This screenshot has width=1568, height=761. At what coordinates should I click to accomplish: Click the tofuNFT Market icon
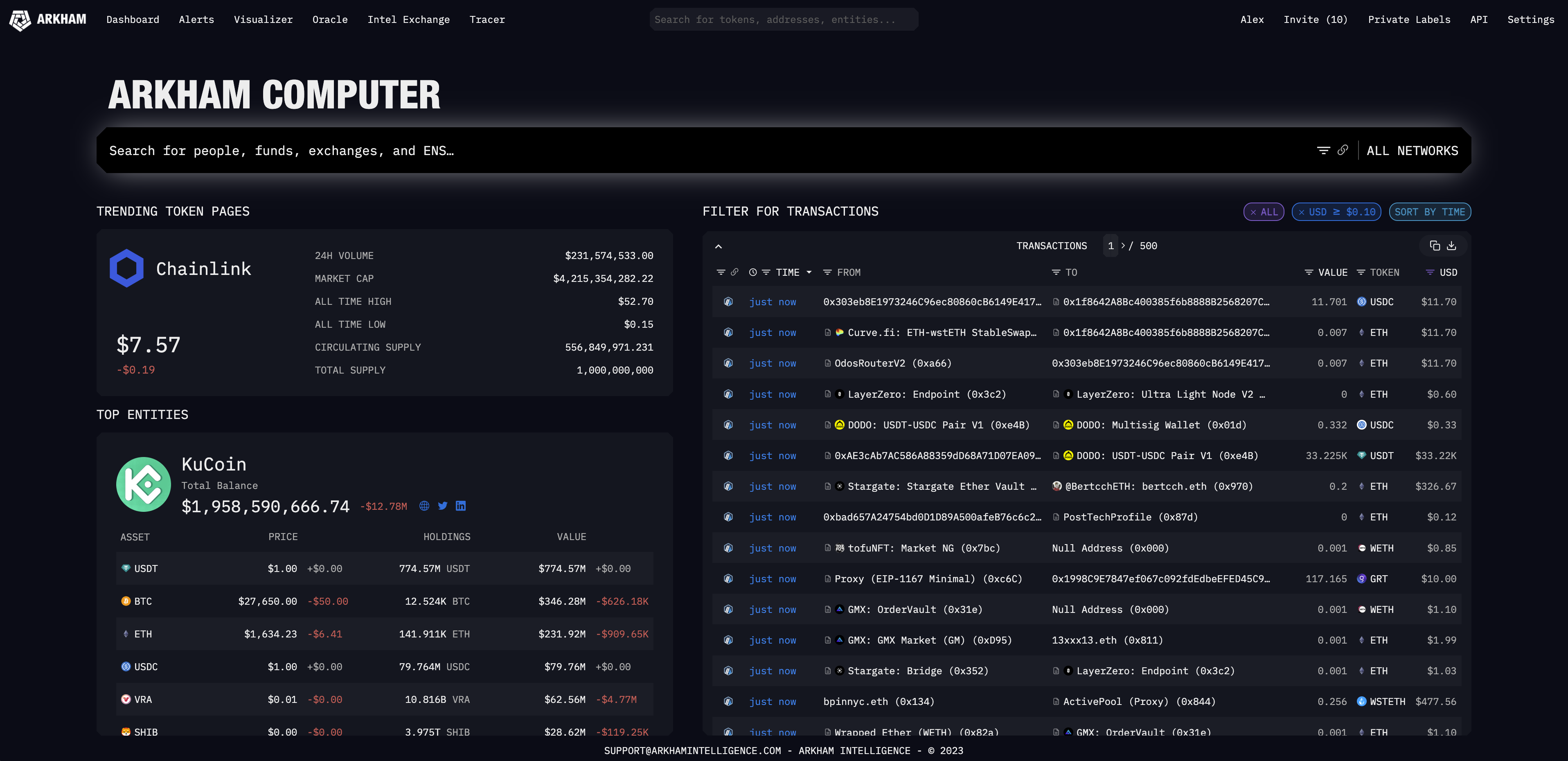tap(840, 548)
